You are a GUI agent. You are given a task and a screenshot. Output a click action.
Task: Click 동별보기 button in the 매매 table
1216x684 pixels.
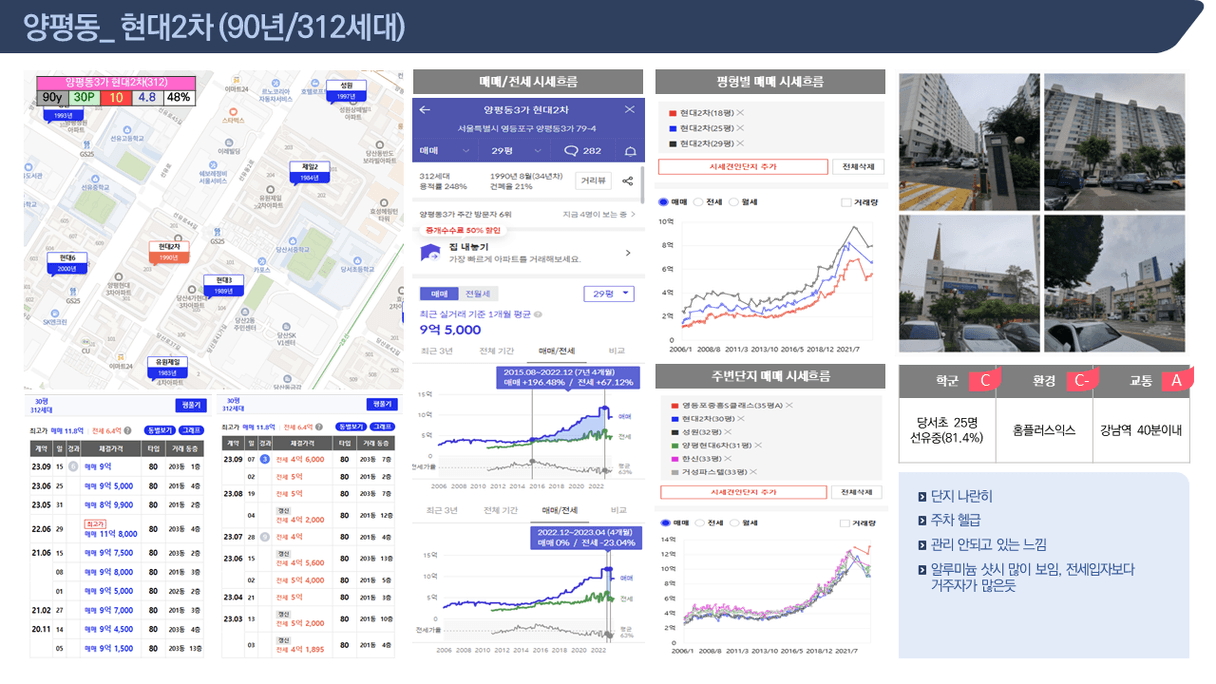pos(158,429)
